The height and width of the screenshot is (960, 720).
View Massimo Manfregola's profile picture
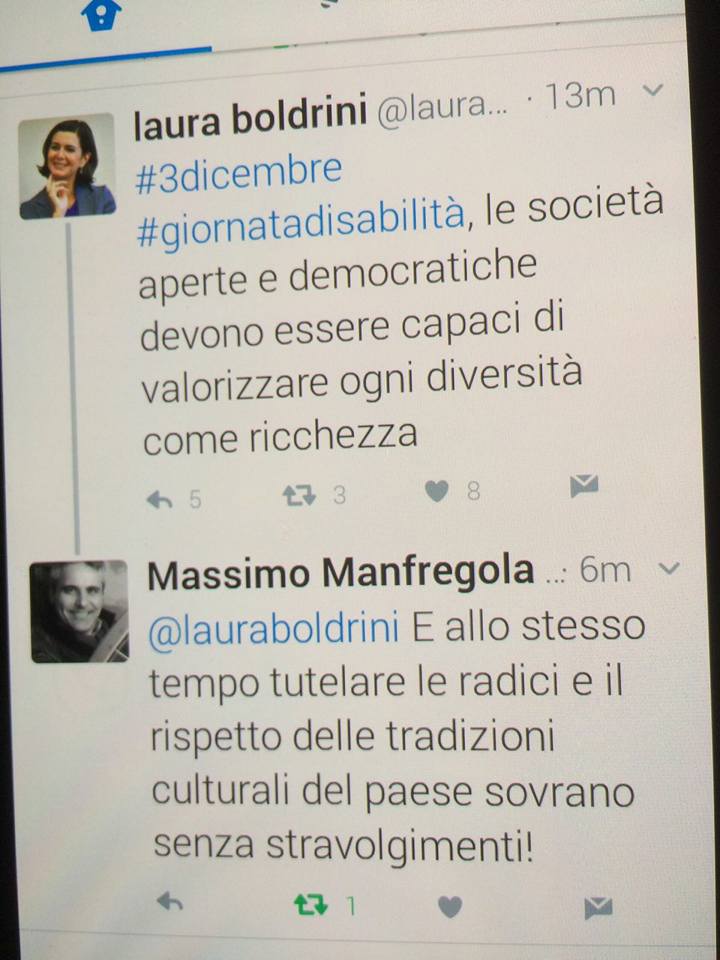79,610
